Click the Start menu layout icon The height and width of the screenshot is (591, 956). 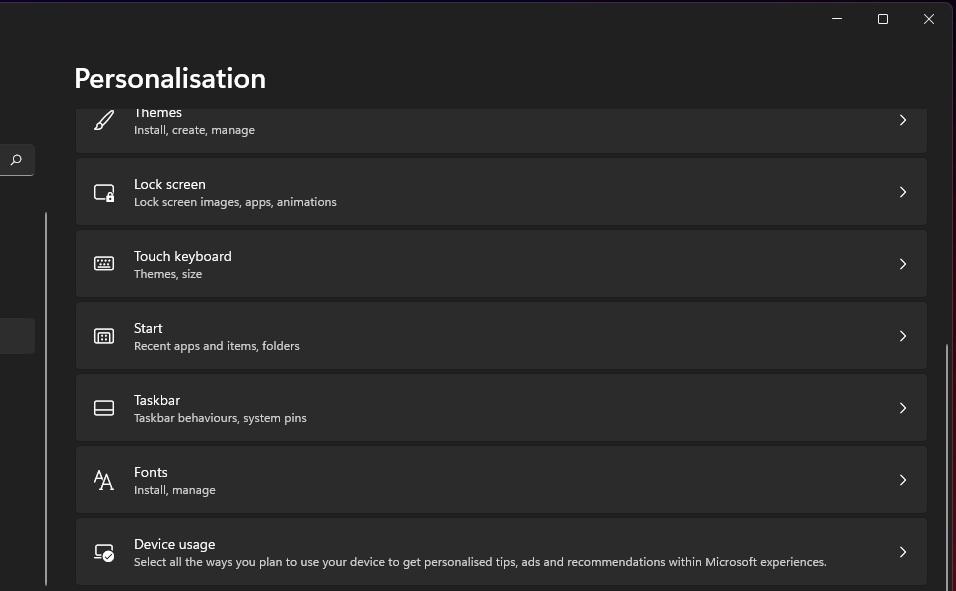[104, 336]
